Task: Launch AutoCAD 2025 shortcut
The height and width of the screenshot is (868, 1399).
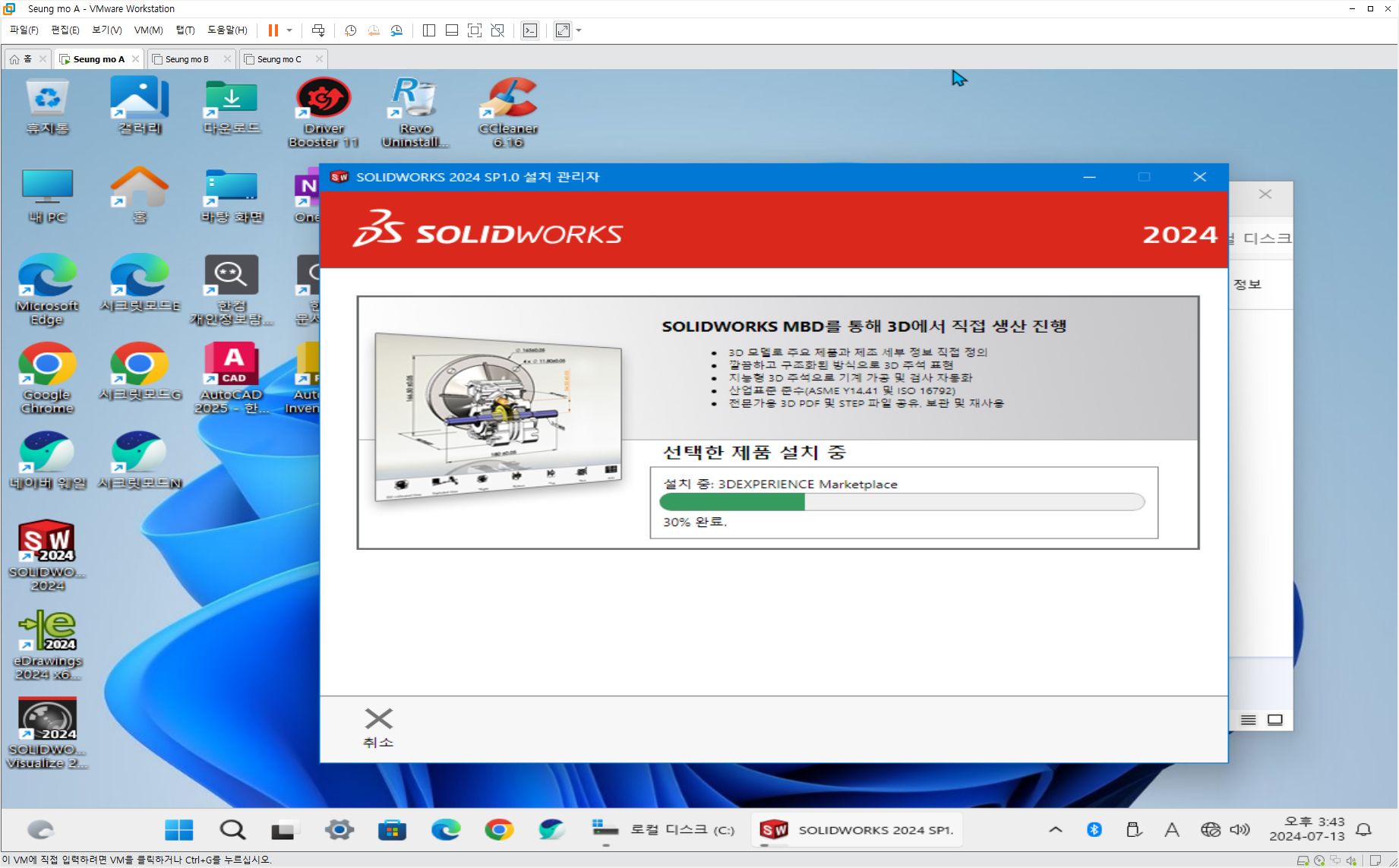Action: (x=232, y=378)
